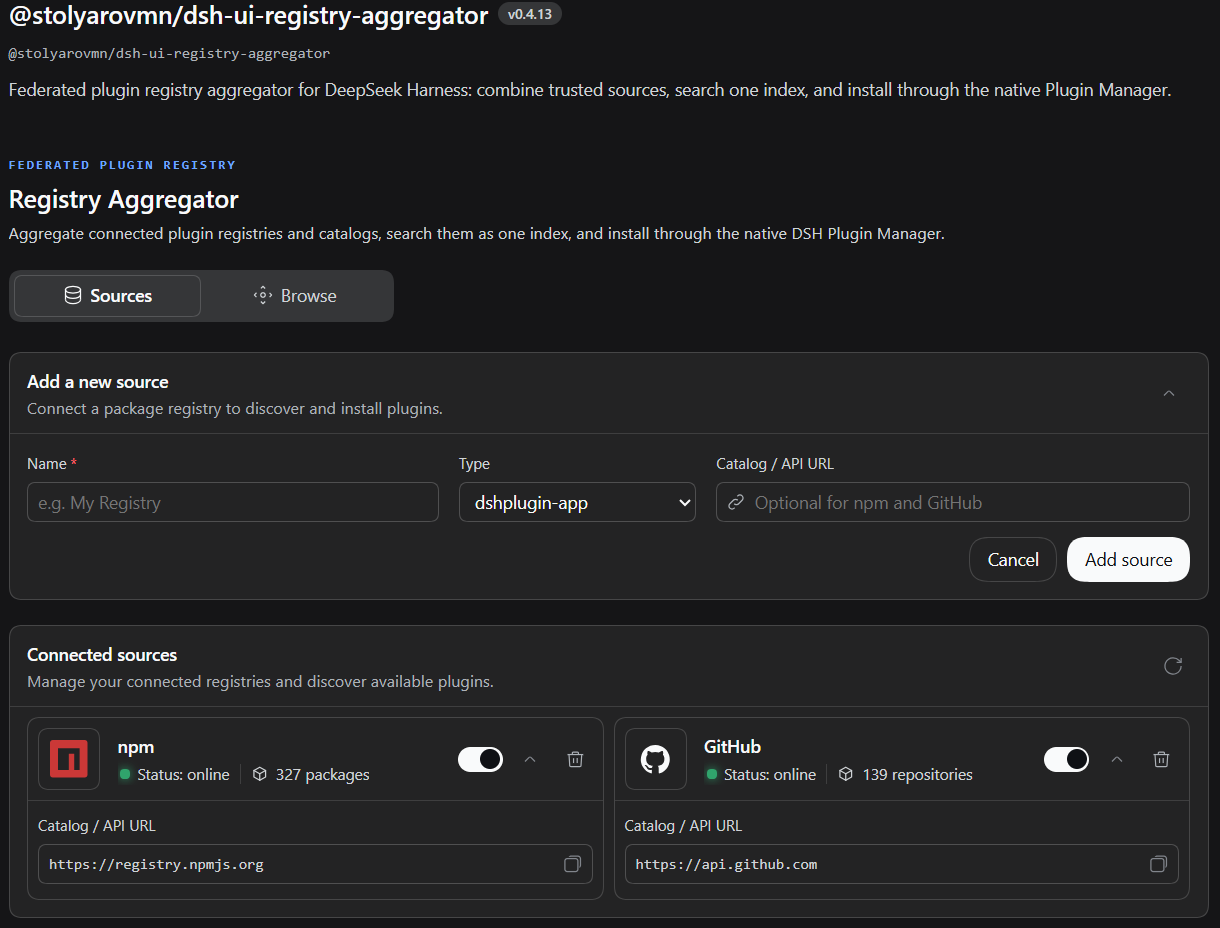The width and height of the screenshot is (1220, 928).
Task: Click the npm package cube icon
Action: pos(260,774)
